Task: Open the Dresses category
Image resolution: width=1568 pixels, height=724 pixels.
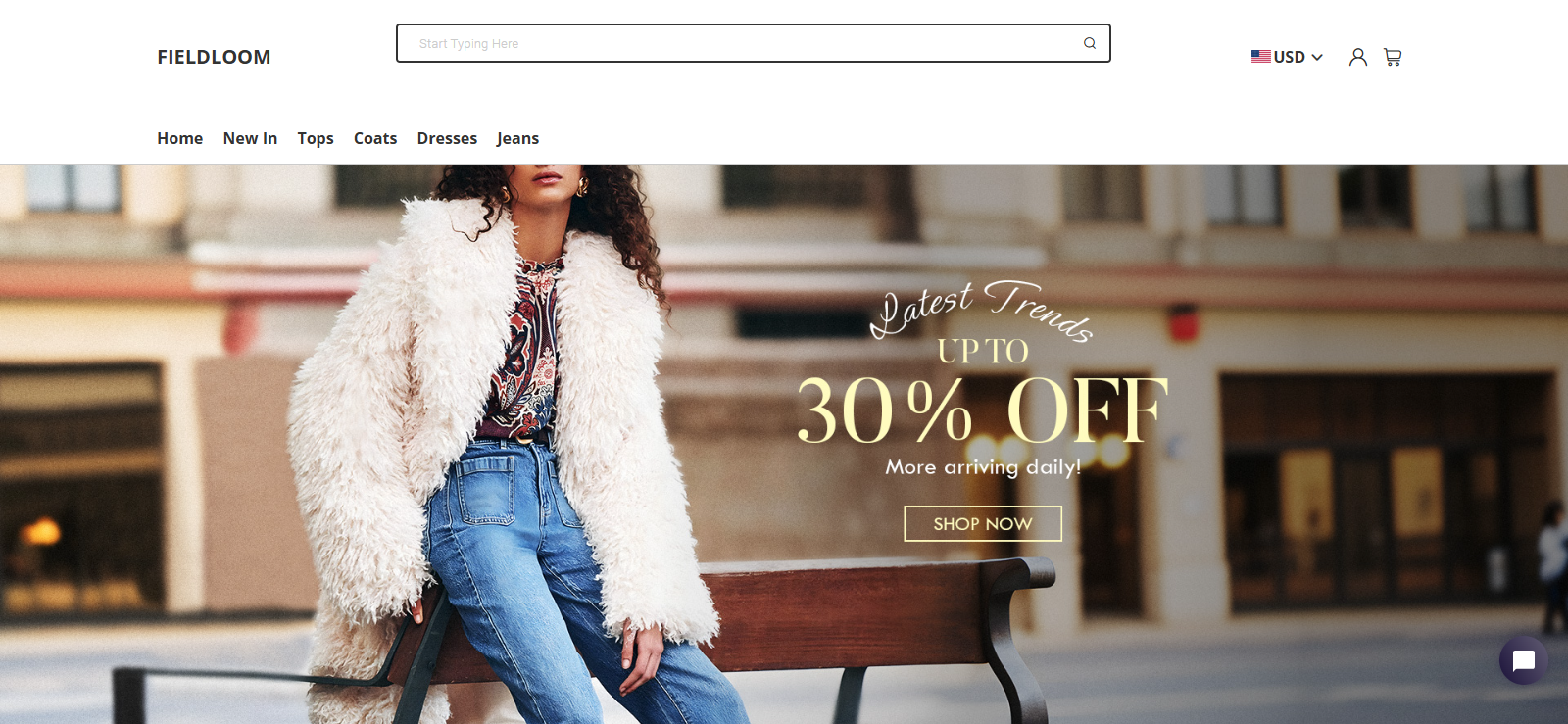Action: (x=447, y=138)
